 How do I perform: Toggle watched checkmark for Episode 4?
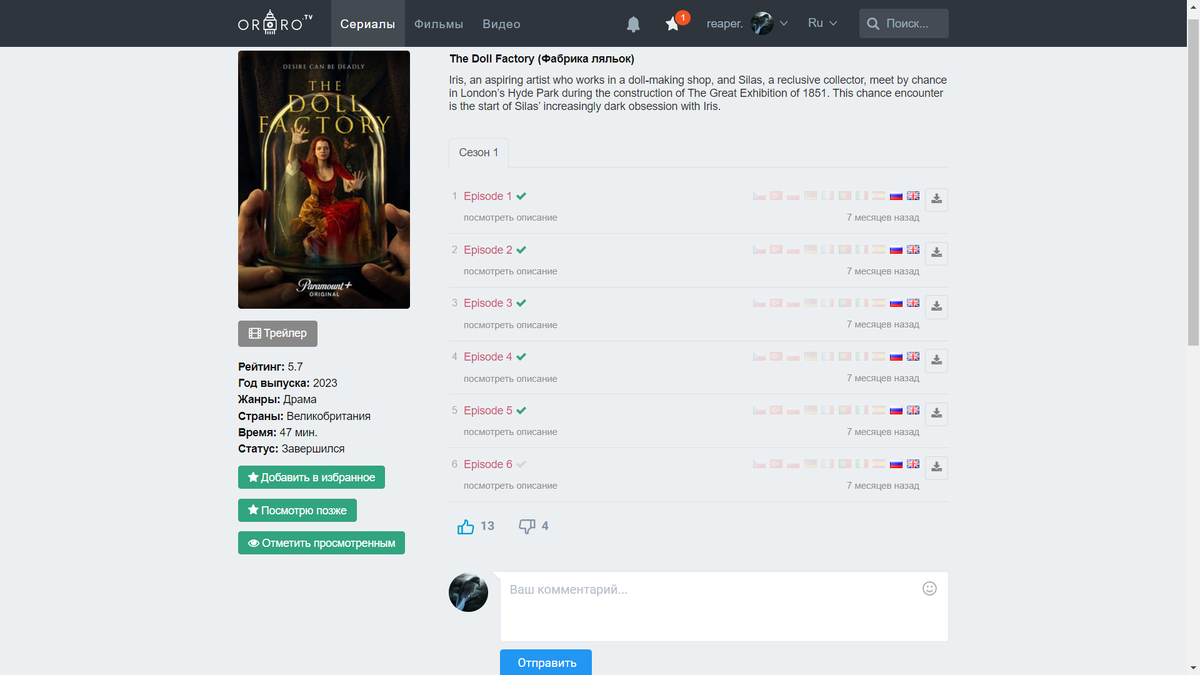521,356
